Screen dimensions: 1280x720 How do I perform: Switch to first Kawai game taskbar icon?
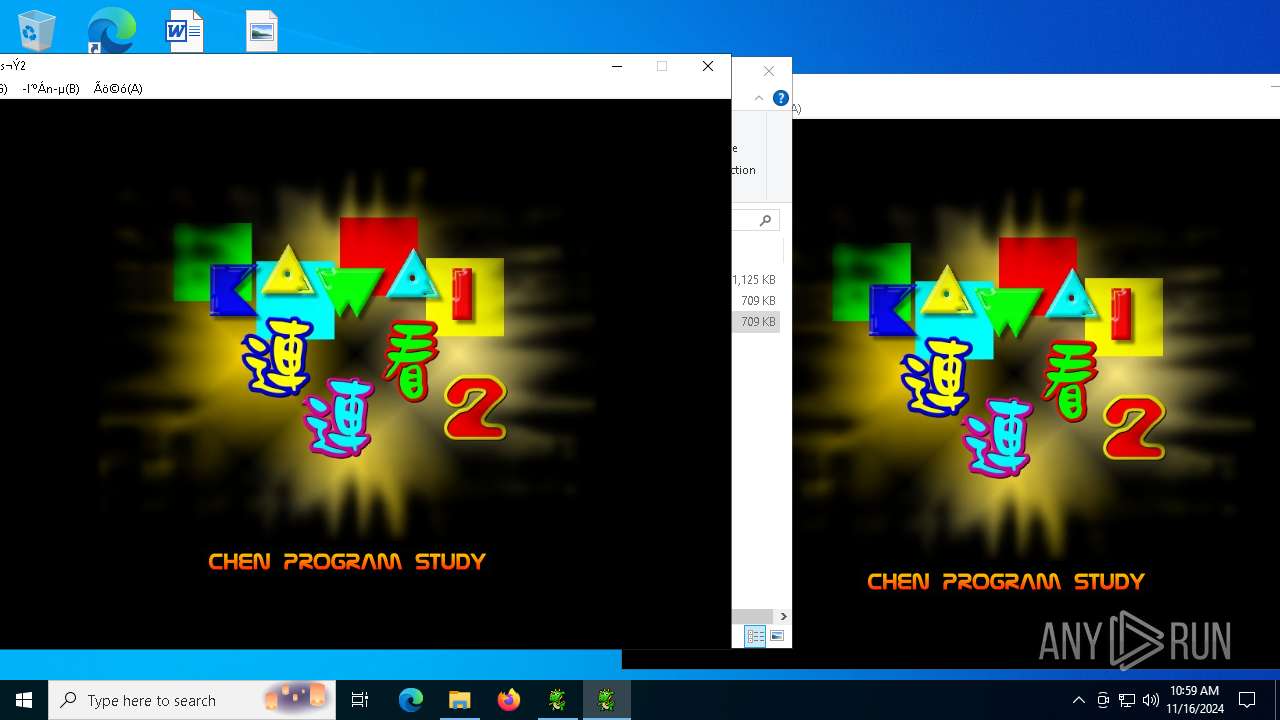coord(557,700)
